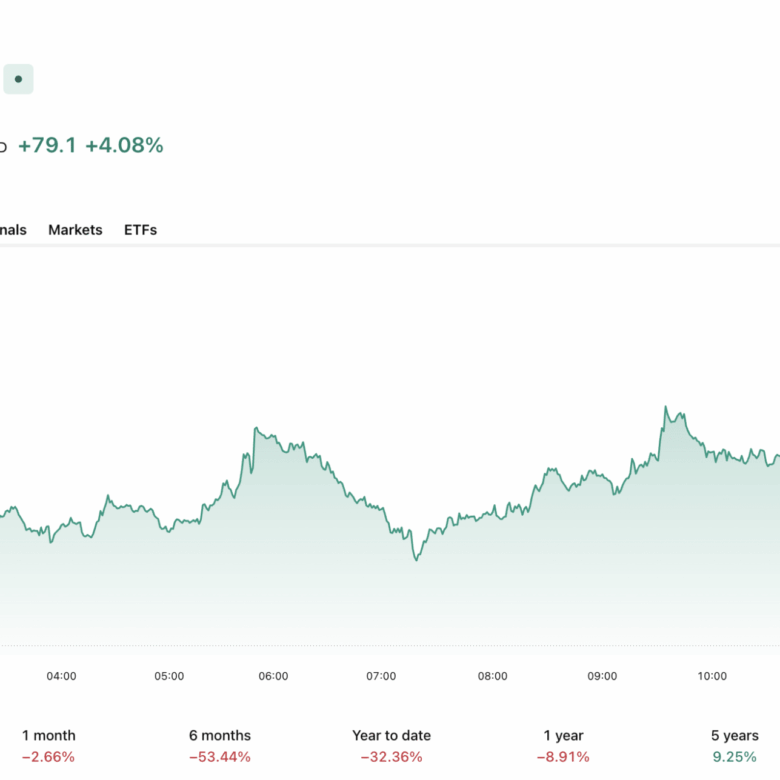
Task: Click the −53.44% six-month return
Action: click(x=220, y=757)
